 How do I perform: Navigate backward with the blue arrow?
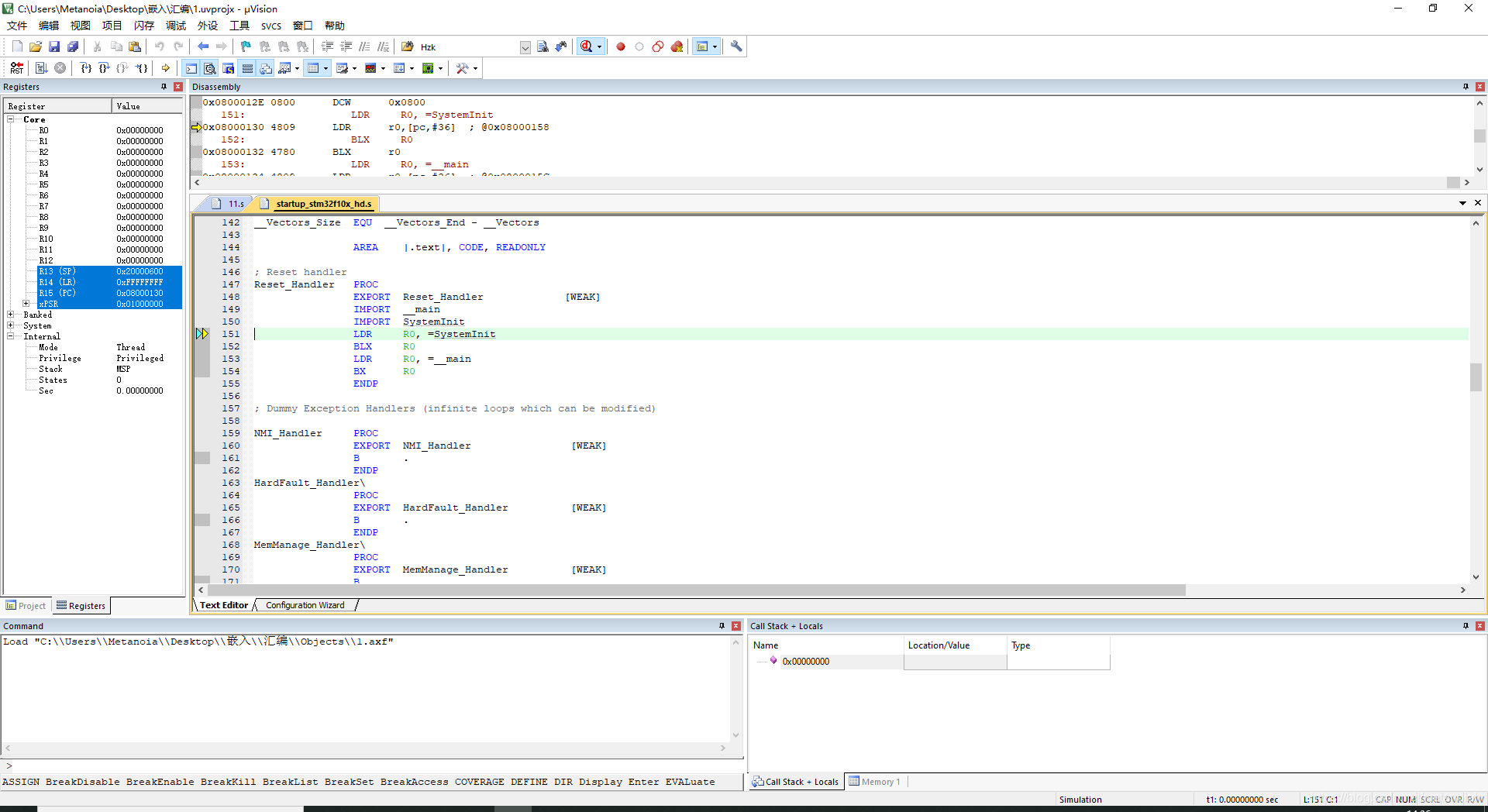203,46
